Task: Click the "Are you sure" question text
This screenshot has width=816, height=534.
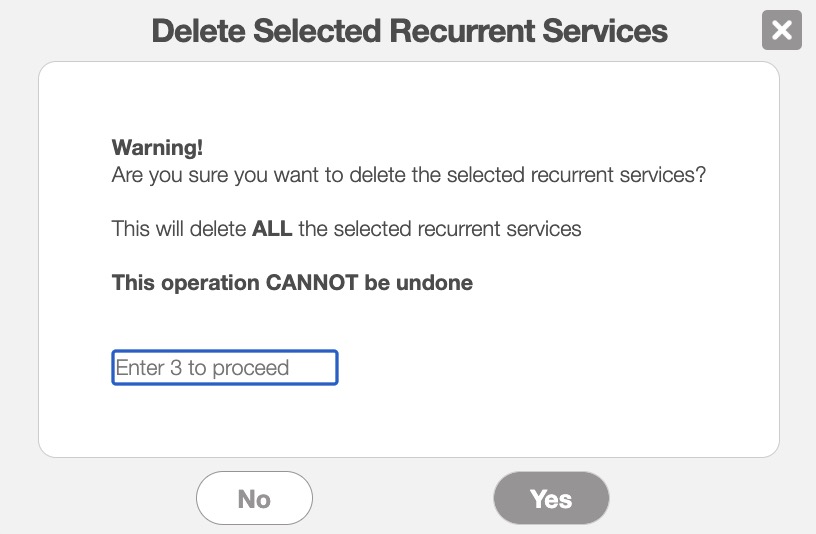Action: point(409,175)
